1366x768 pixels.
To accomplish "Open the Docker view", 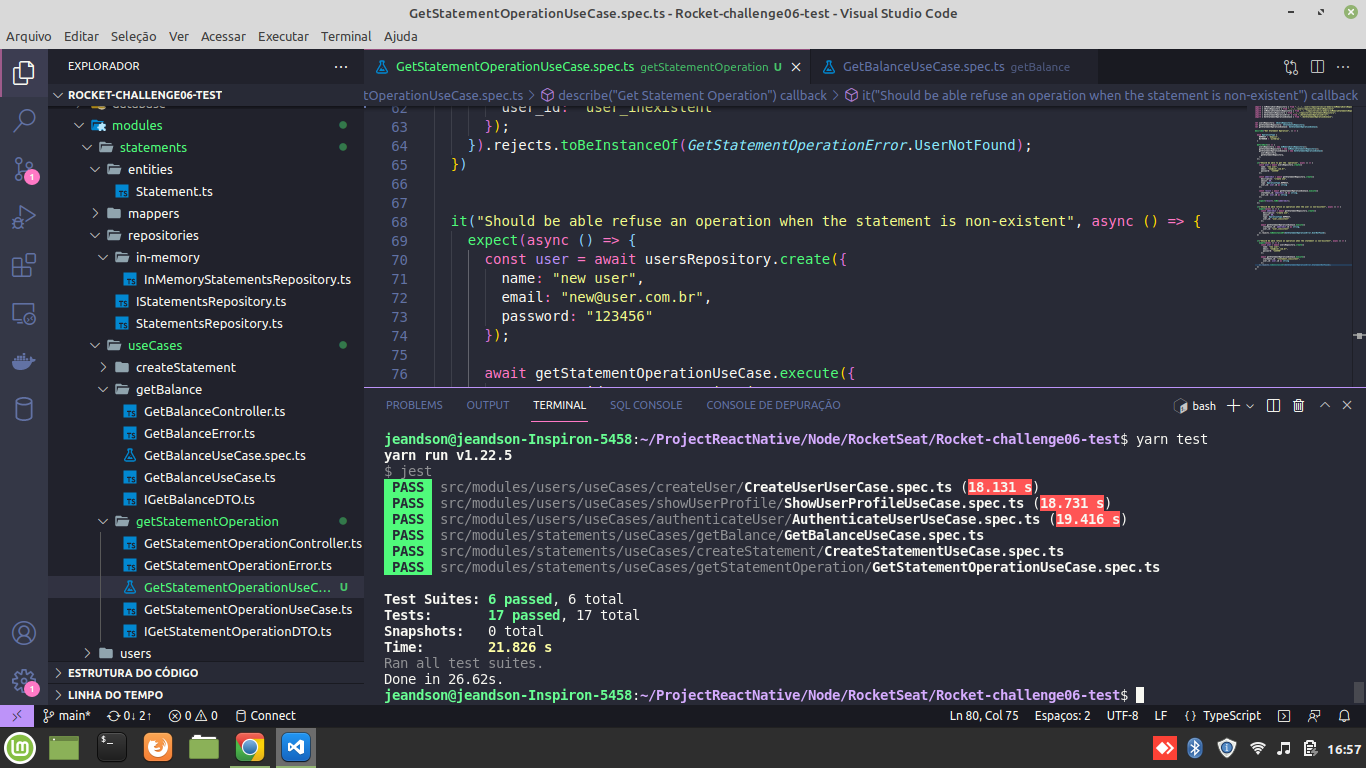I will click(24, 361).
